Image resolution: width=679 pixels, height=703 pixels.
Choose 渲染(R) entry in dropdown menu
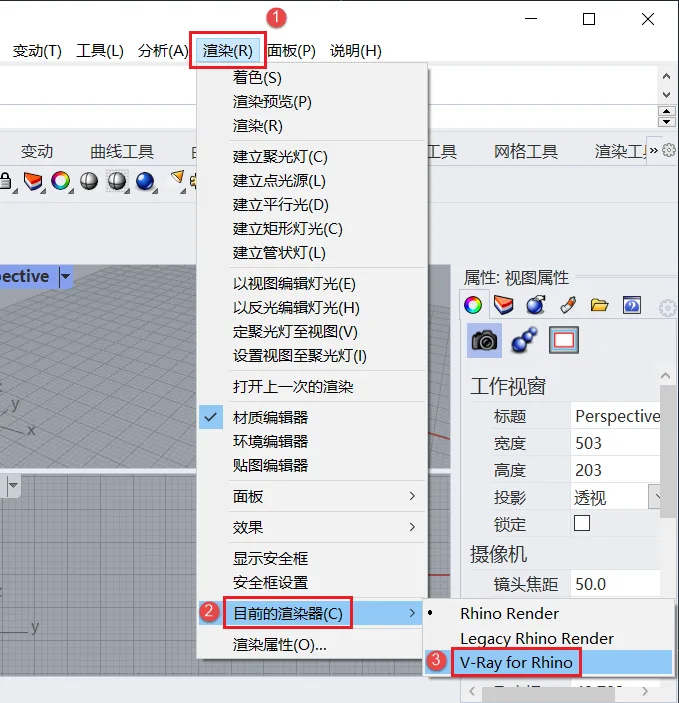[312, 126]
